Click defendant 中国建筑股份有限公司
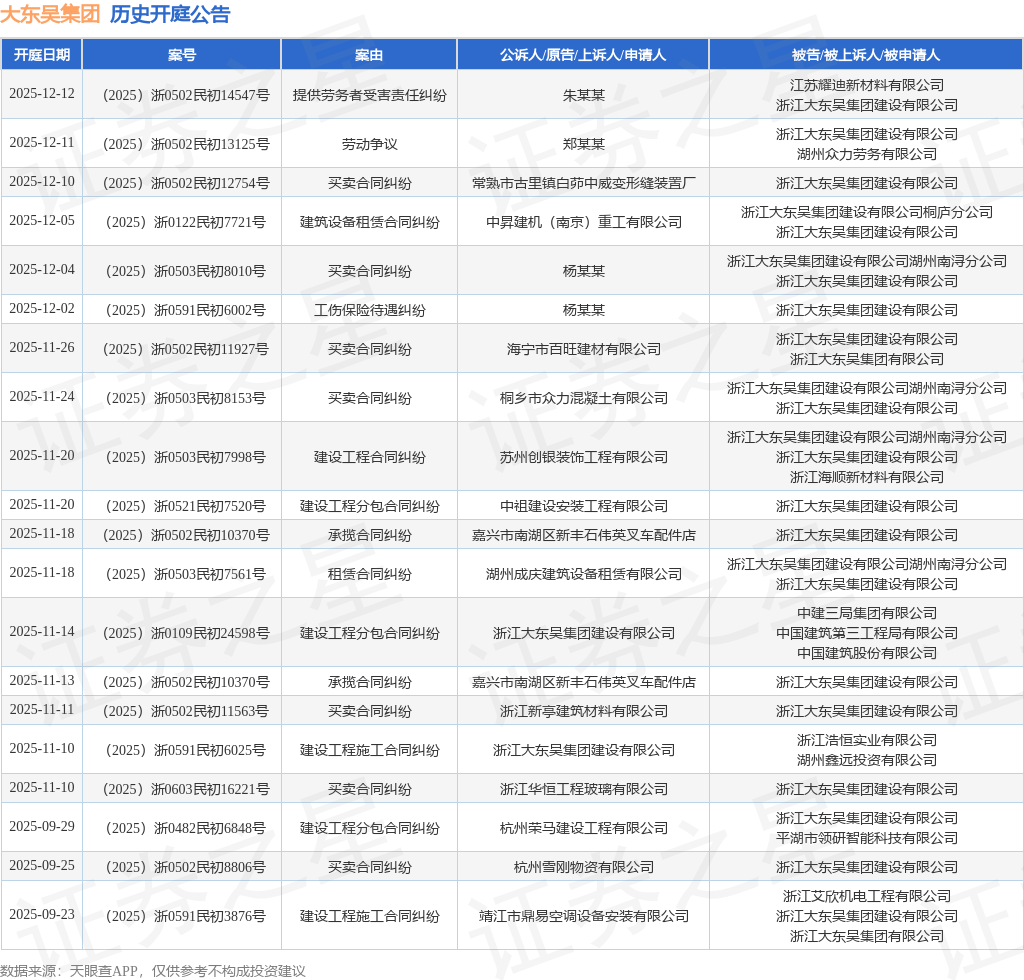Screen dimensions: 1024x980 point(866,653)
